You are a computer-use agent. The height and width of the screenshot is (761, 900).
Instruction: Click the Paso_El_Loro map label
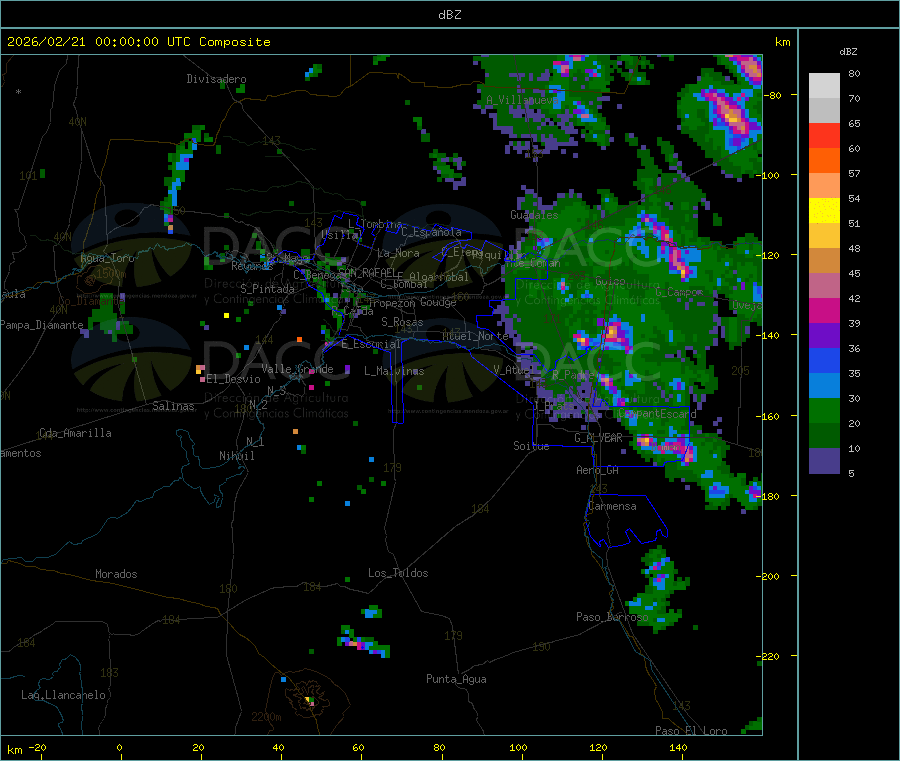[692, 731]
